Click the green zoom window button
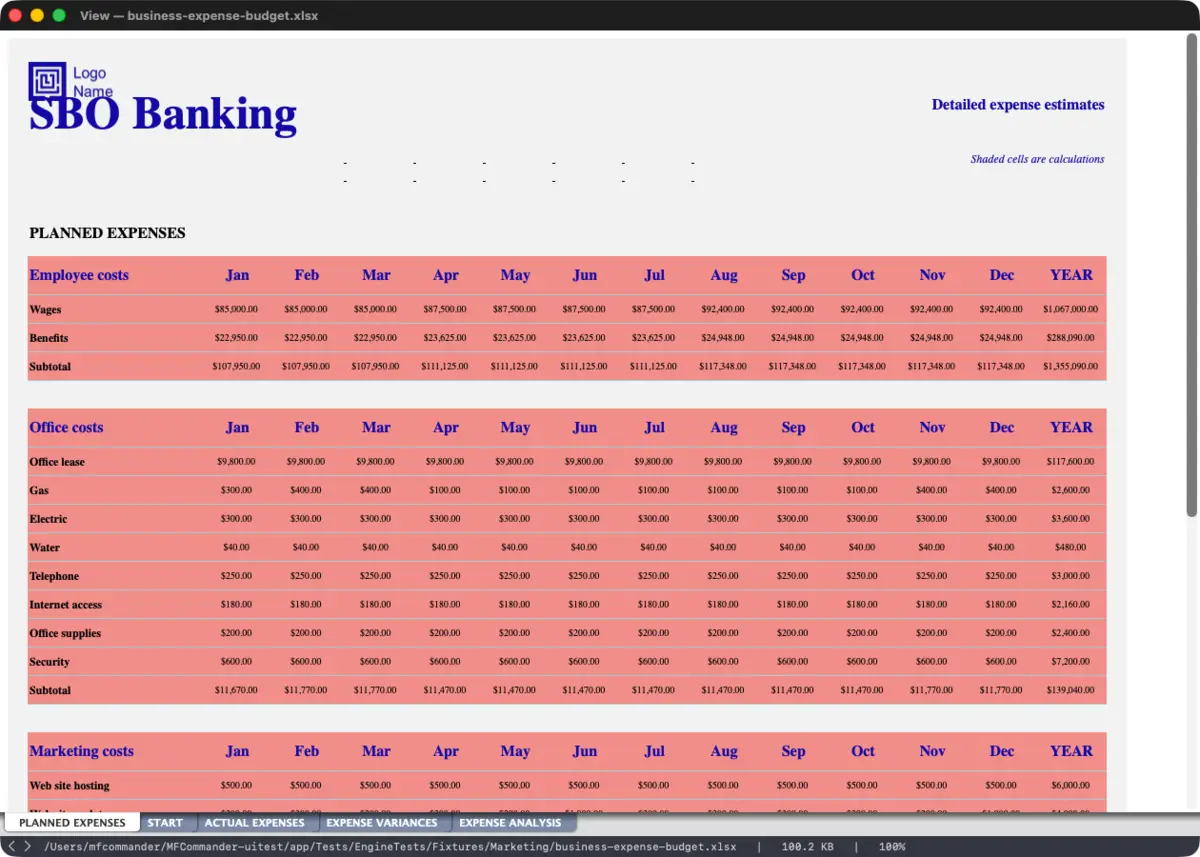Image resolution: width=1200 pixels, height=857 pixels. 59,15
